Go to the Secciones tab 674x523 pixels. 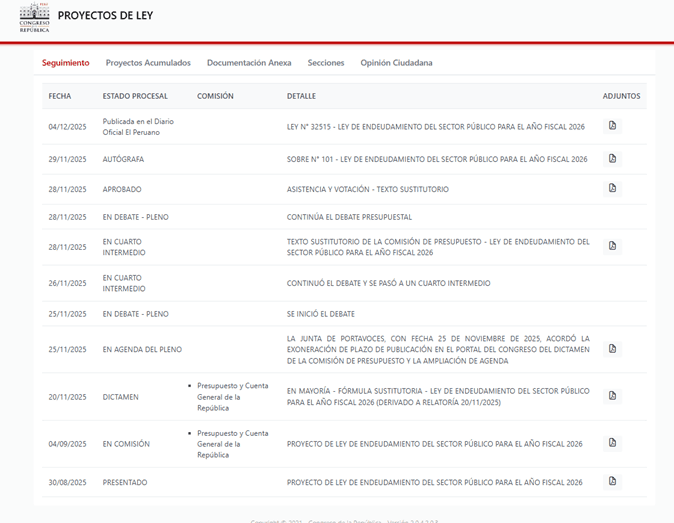click(326, 63)
